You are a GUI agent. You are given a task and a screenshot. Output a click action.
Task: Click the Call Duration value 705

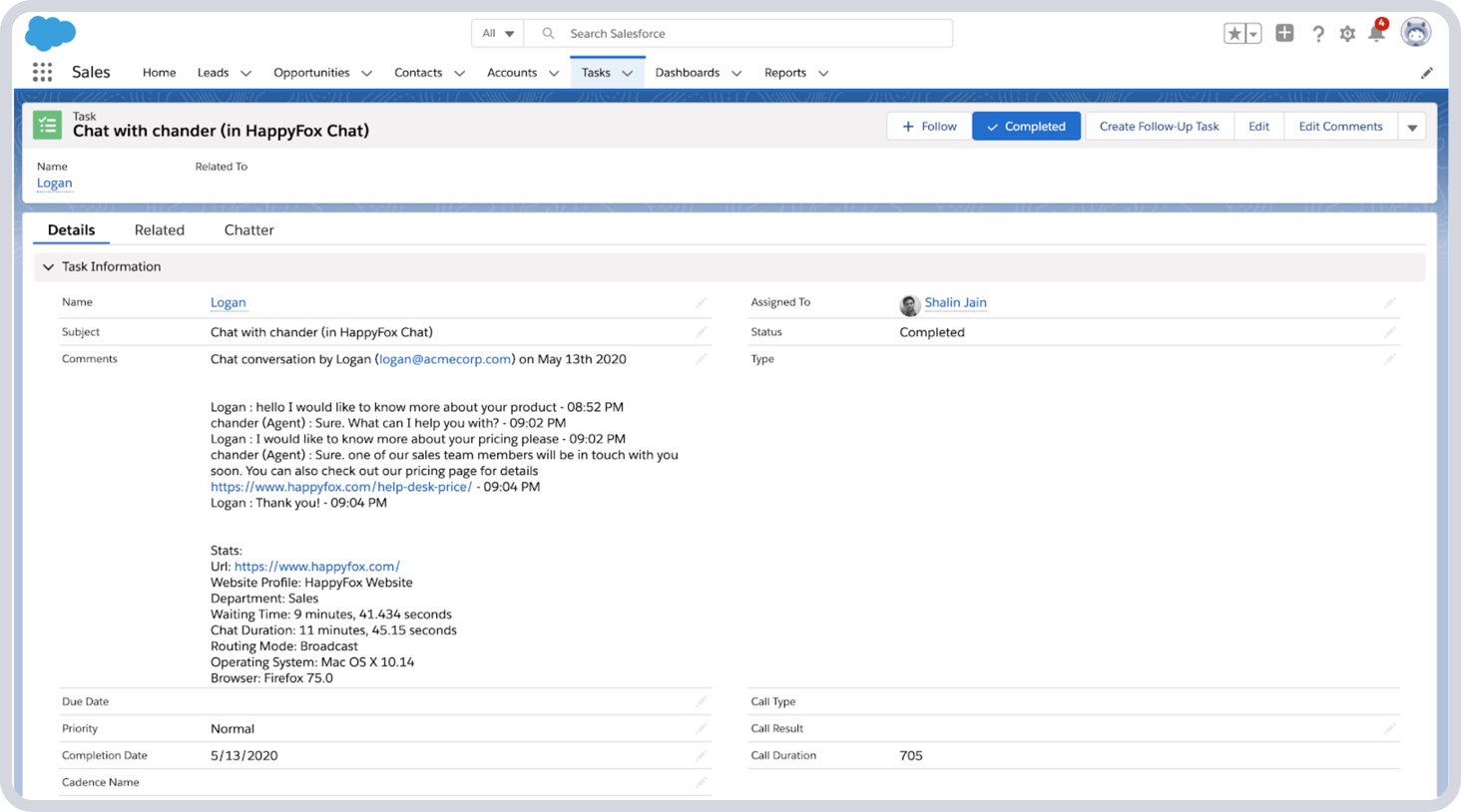coord(911,756)
